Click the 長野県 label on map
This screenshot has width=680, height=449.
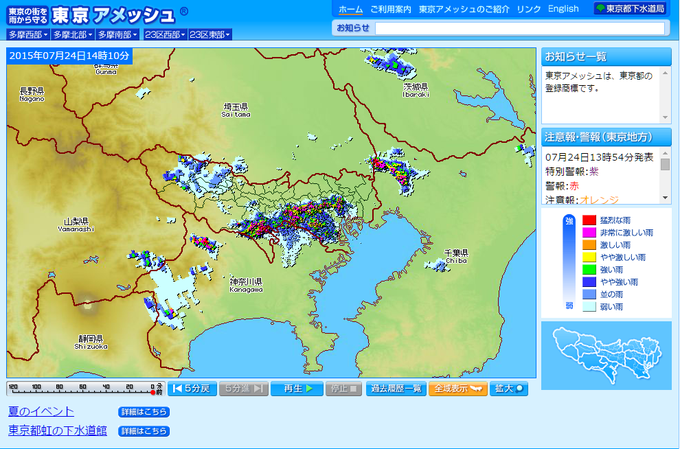point(32,94)
